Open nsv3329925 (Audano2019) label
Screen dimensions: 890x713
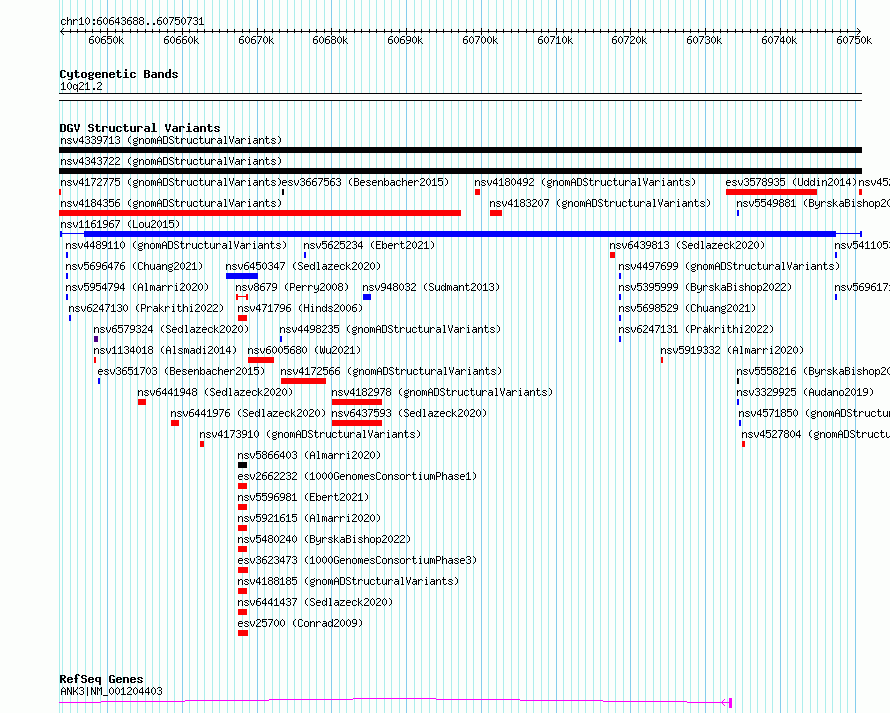point(805,392)
